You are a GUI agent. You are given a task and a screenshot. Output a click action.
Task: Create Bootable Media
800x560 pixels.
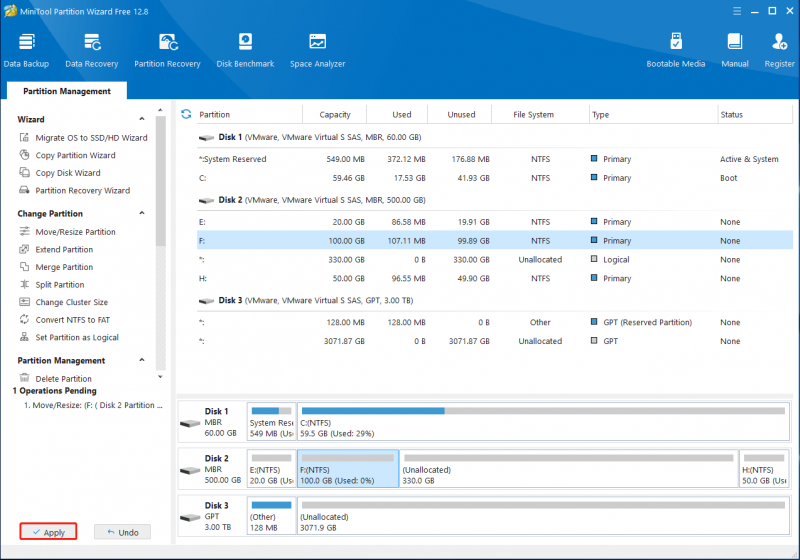676,50
